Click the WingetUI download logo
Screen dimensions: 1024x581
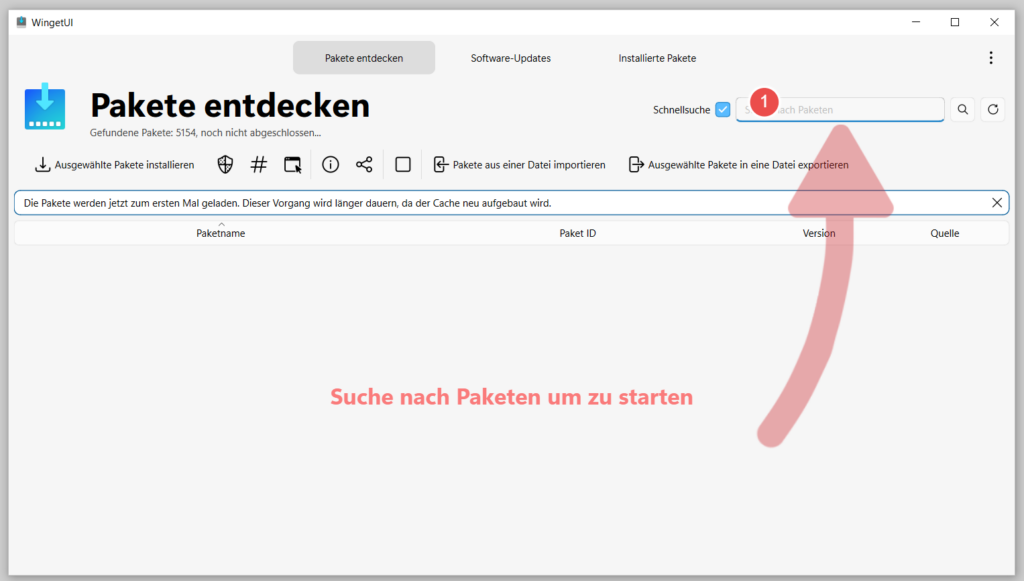[45, 106]
